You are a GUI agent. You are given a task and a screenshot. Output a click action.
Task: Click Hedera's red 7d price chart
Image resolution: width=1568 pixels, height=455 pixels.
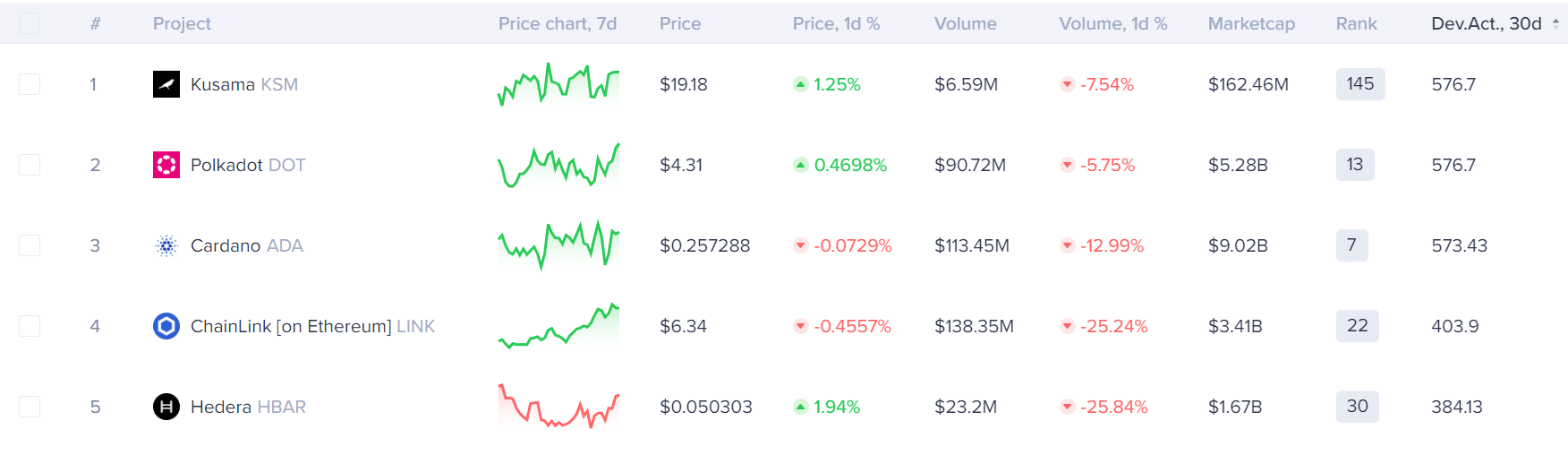[x=558, y=407]
